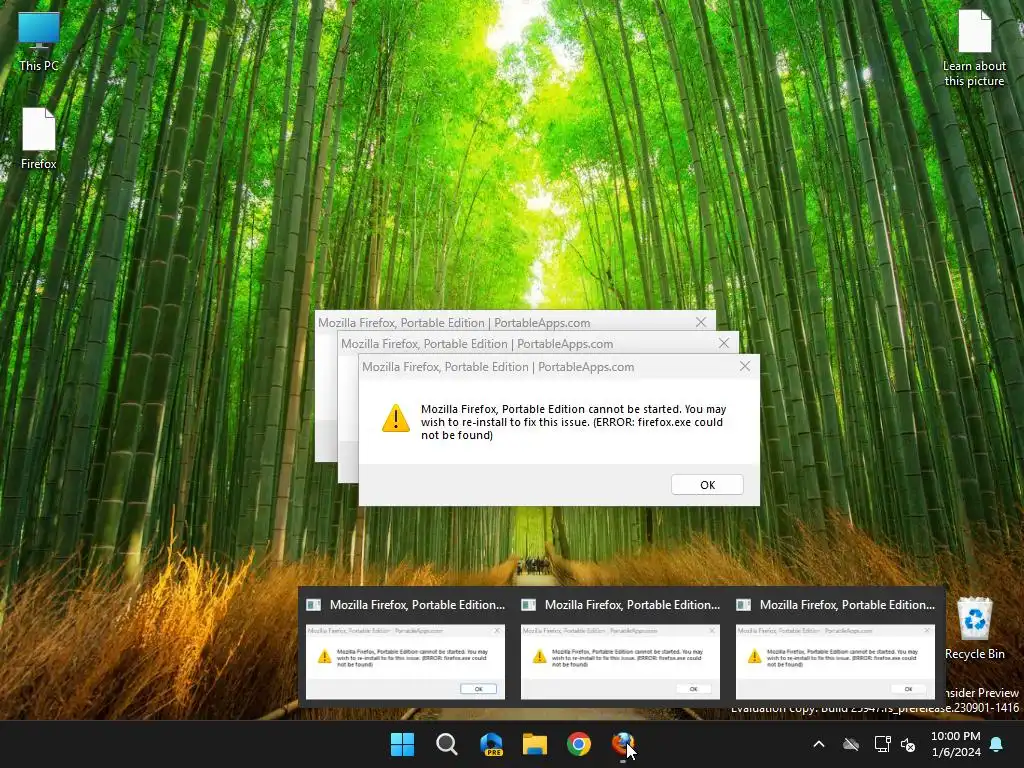Select the Recycle Bin desktop icon
The width and height of the screenshot is (1024, 768).
[x=974, y=628]
